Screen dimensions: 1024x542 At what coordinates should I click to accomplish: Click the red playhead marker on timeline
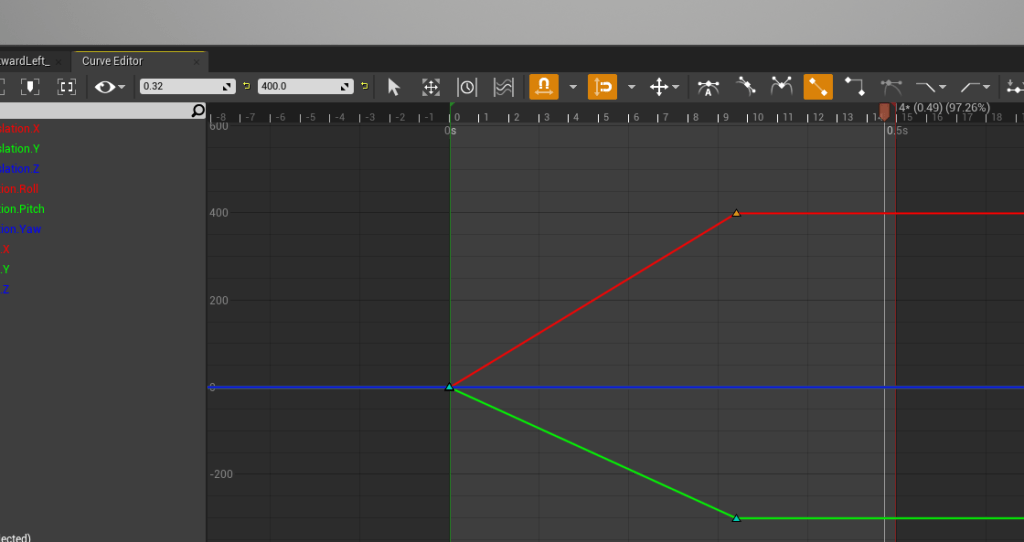click(x=884, y=110)
